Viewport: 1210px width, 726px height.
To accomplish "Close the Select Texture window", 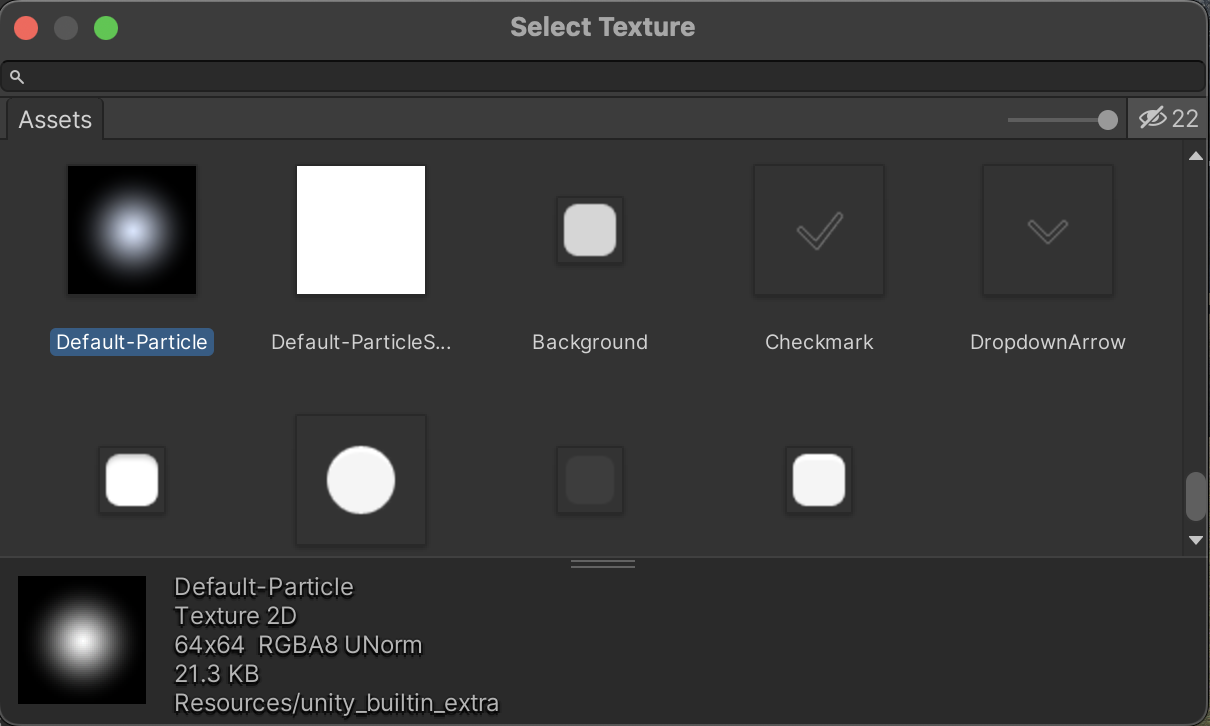I will point(26,28).
